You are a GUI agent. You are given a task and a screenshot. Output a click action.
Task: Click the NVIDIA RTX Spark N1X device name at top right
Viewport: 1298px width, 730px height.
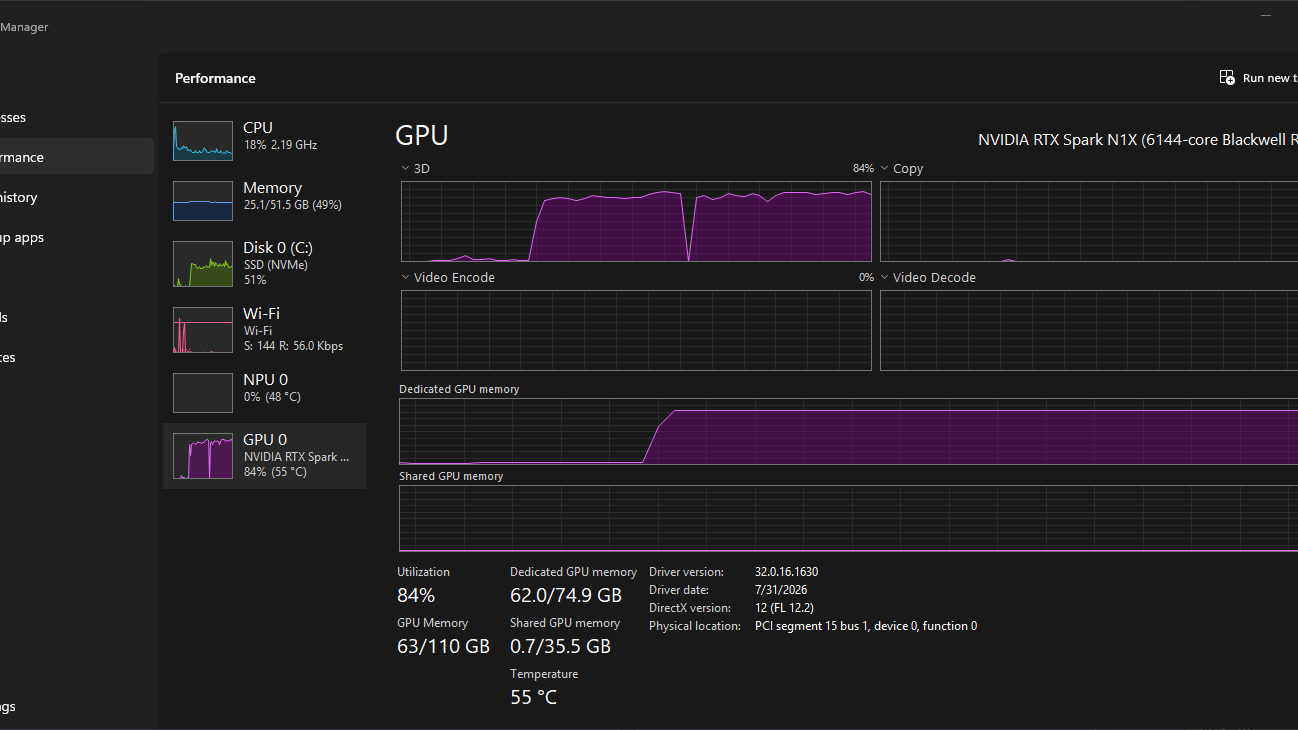1137,140
